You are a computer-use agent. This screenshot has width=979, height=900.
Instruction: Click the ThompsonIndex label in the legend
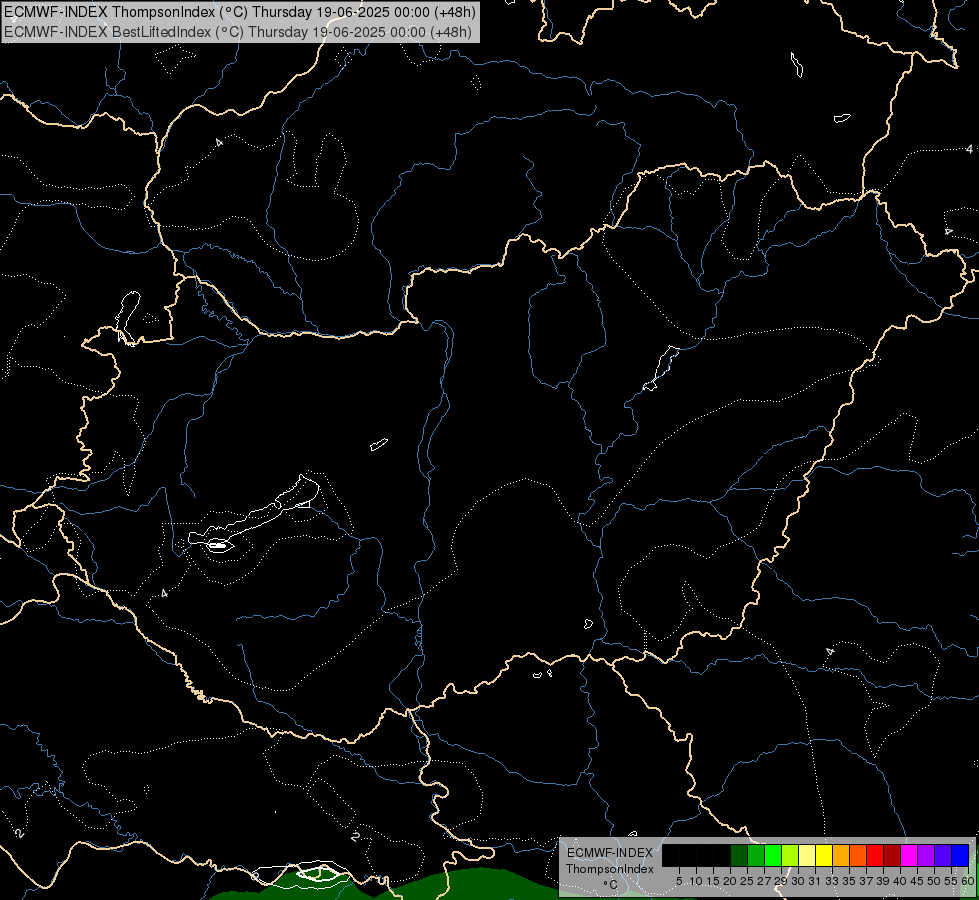[x=610, y=869]
